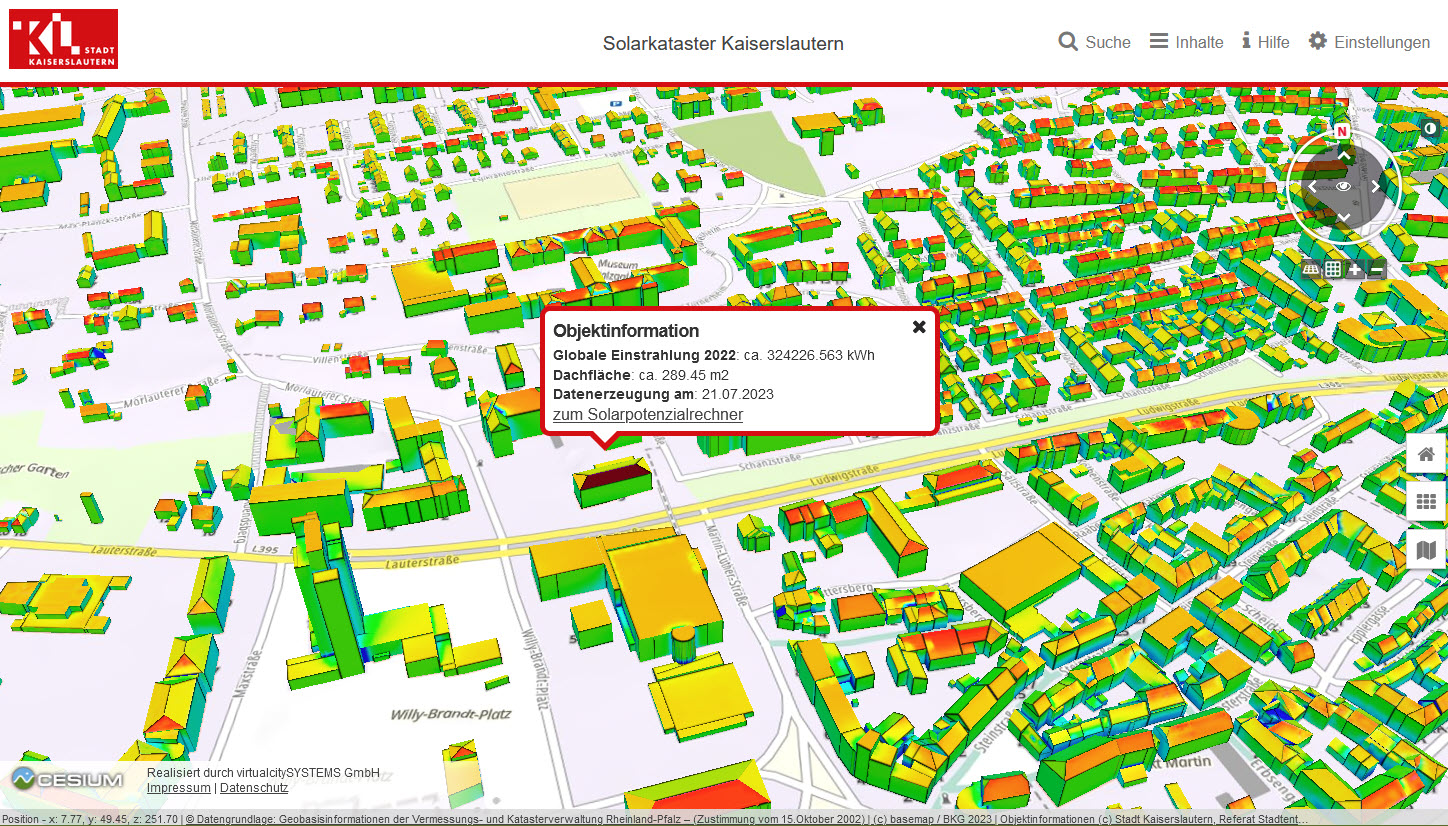Follow the zum Solarpotenzialrechner link
The width and height of the screenshot is (1448, 826).
(648, 415)
